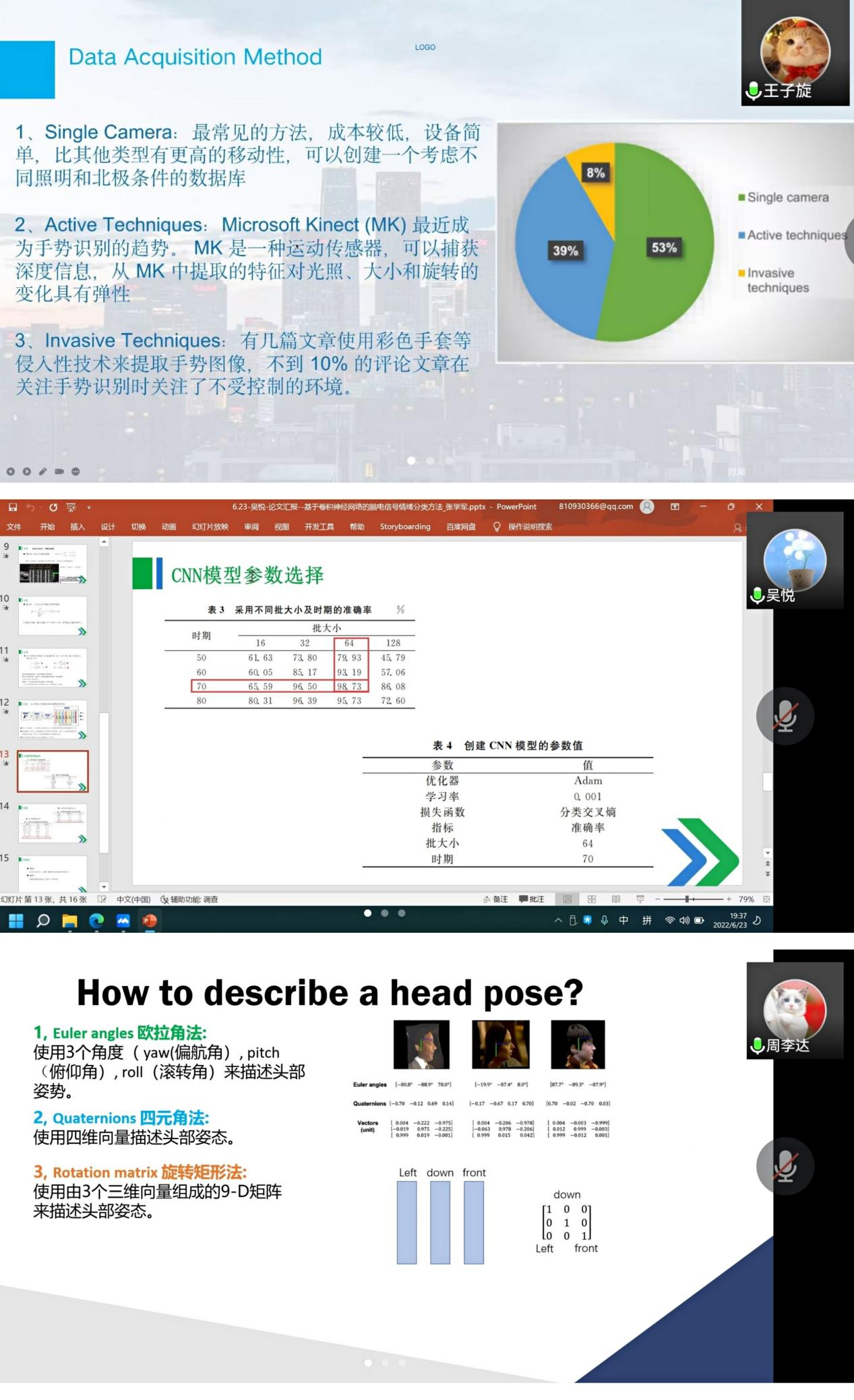The image size is (854, 1400).
Task: Click the 操作说明搜索 search box
Action: pyautogui.click(x=530, y=526)
